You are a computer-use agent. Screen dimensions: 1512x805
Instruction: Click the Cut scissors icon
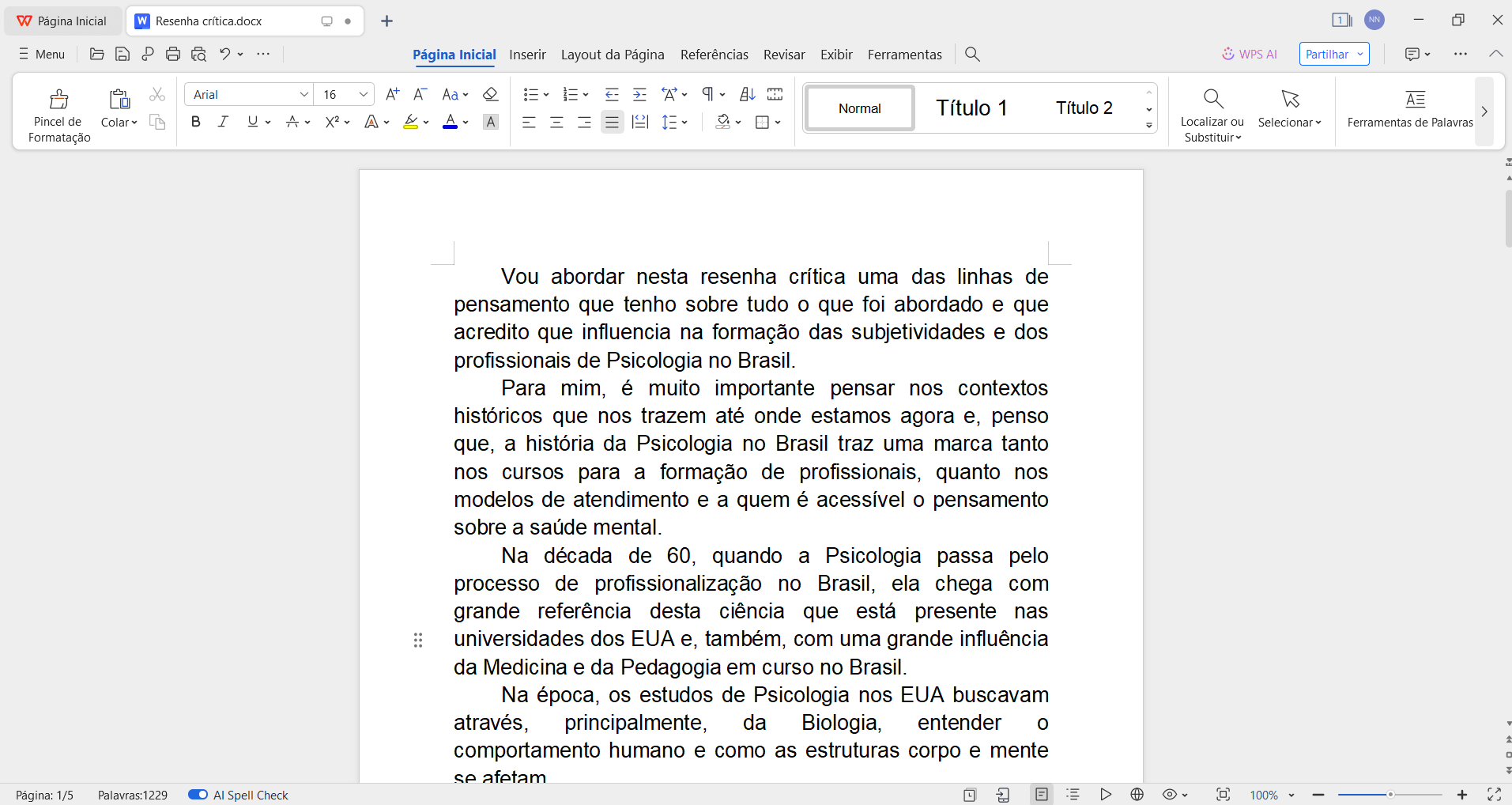pyautogui.click(x=157, y=95)
